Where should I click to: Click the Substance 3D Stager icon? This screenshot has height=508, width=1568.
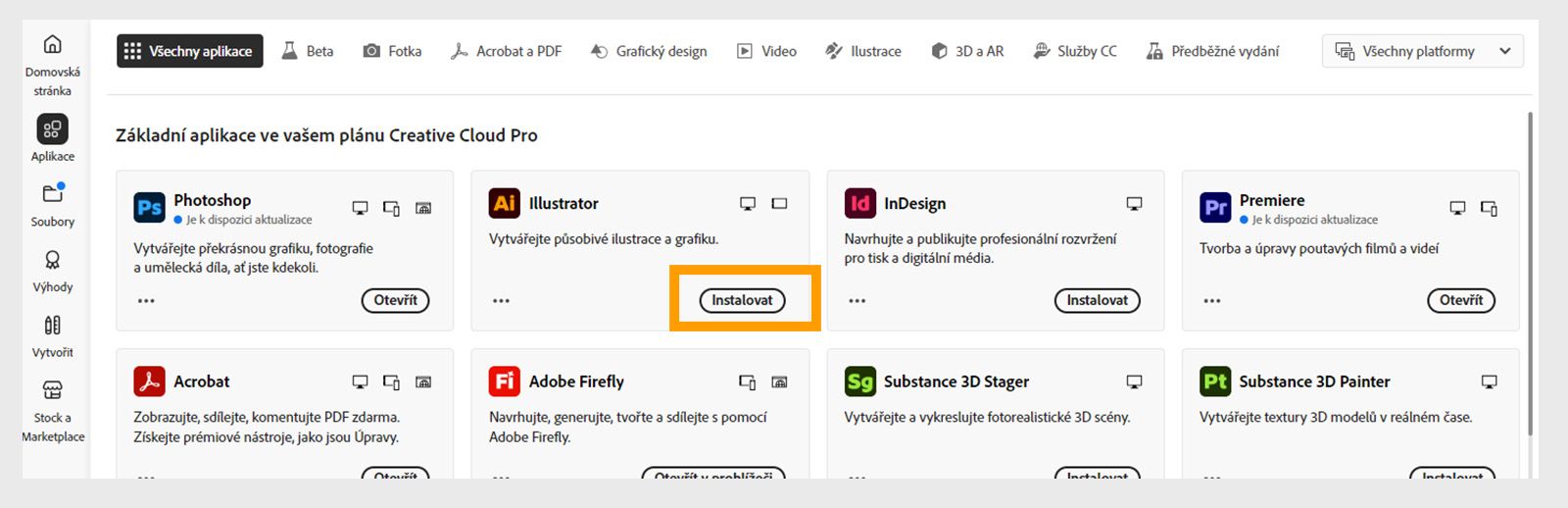coord(860,381)
